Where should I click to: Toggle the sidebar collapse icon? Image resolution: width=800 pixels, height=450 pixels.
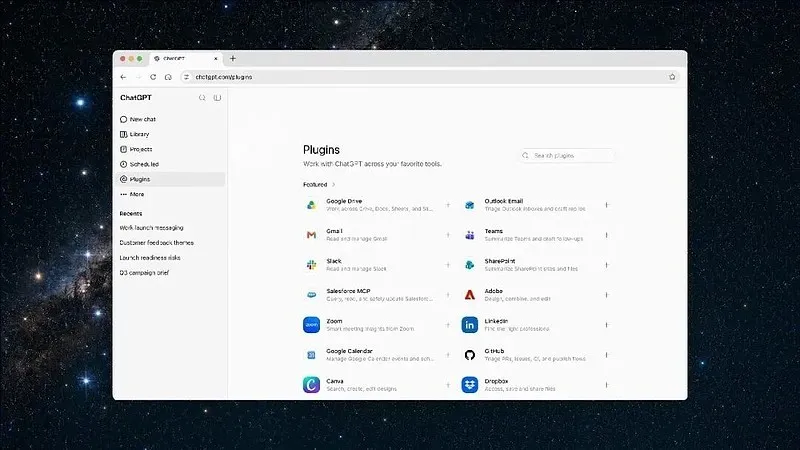coord(217,97)
